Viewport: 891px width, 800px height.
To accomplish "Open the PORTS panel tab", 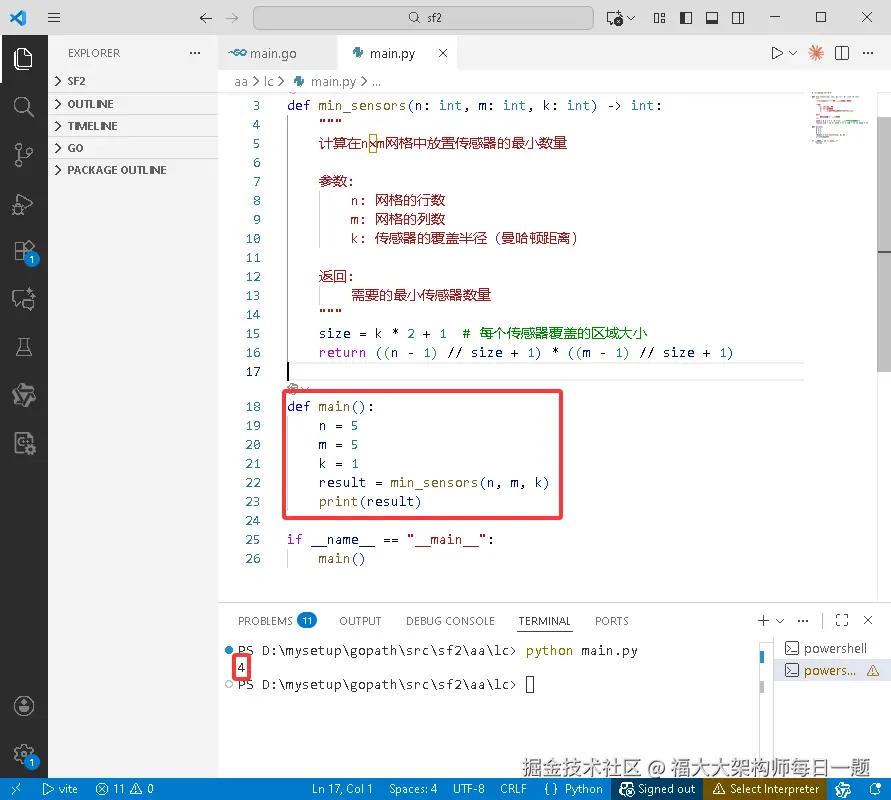I will click(611, 620).
